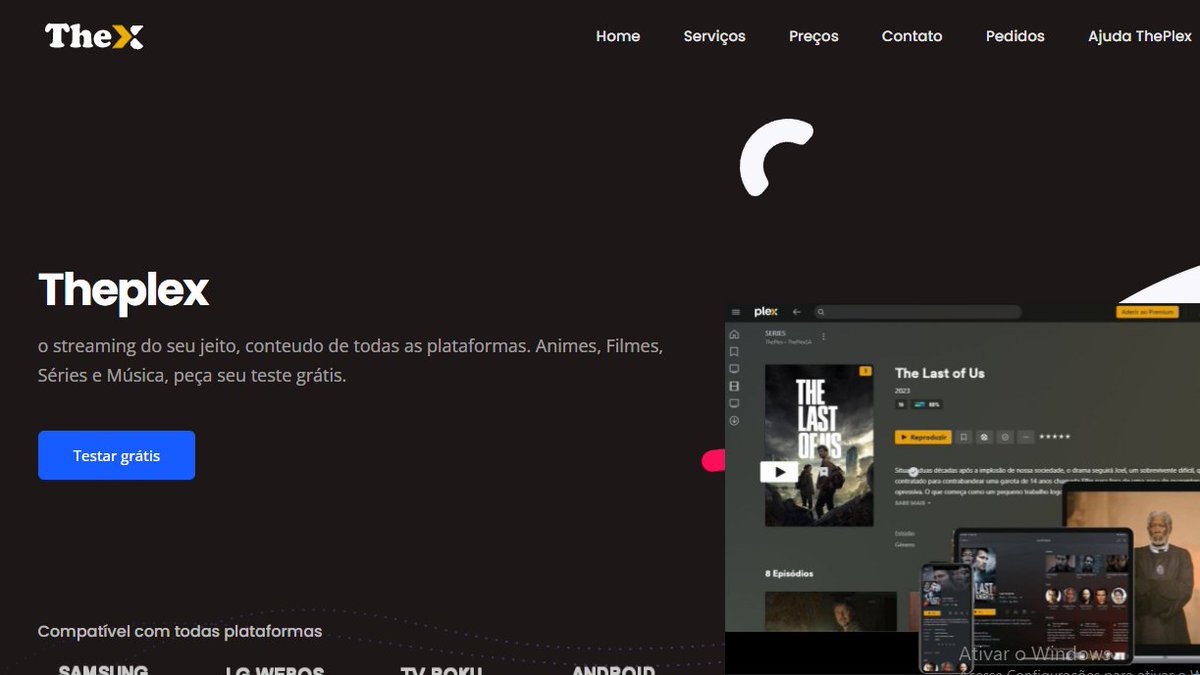Click 'Compatível com todas plataformas' text
The image size is (1200, 675).
tap(180, 631)
